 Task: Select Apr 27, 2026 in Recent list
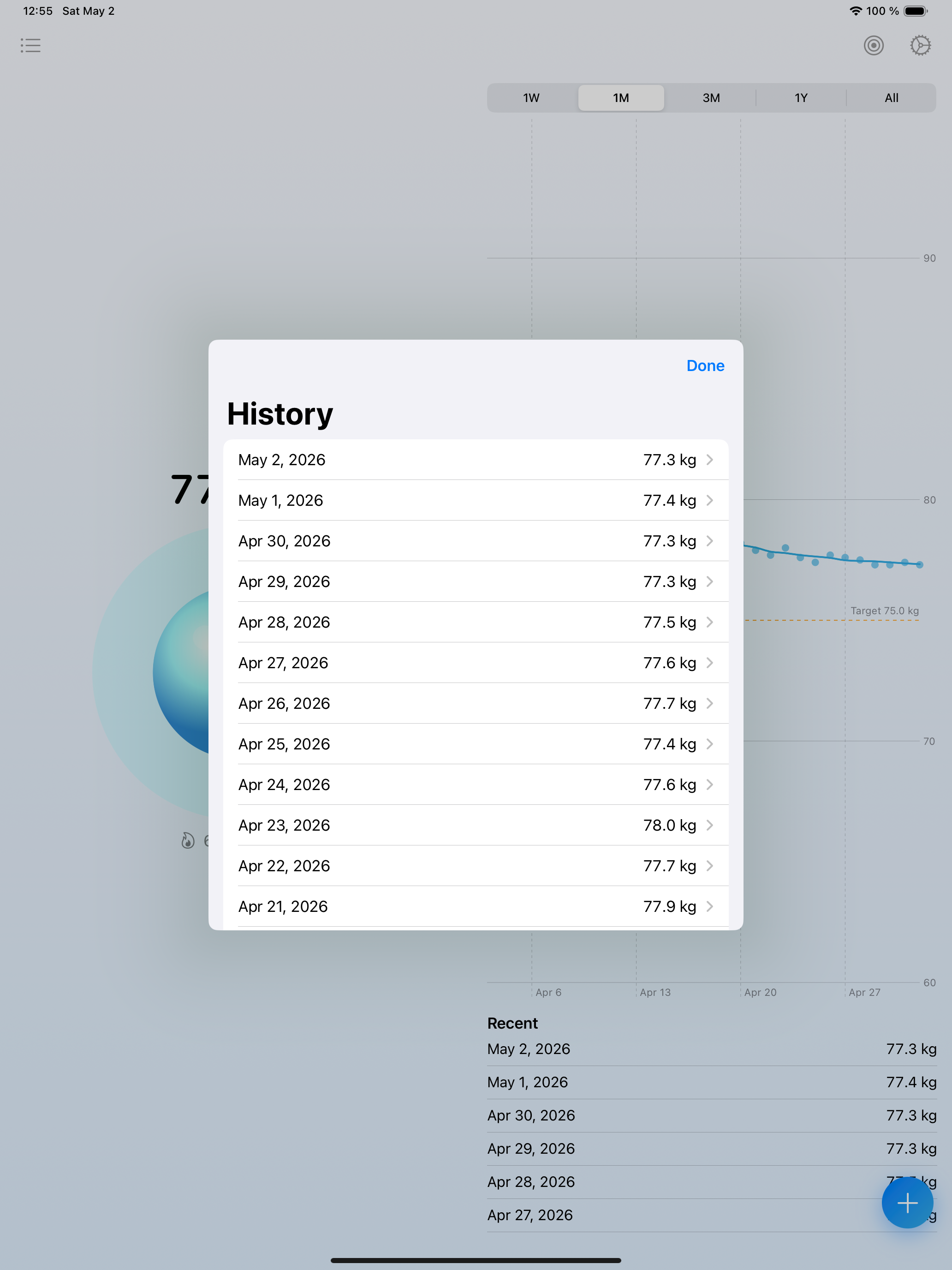[712, 1215]
